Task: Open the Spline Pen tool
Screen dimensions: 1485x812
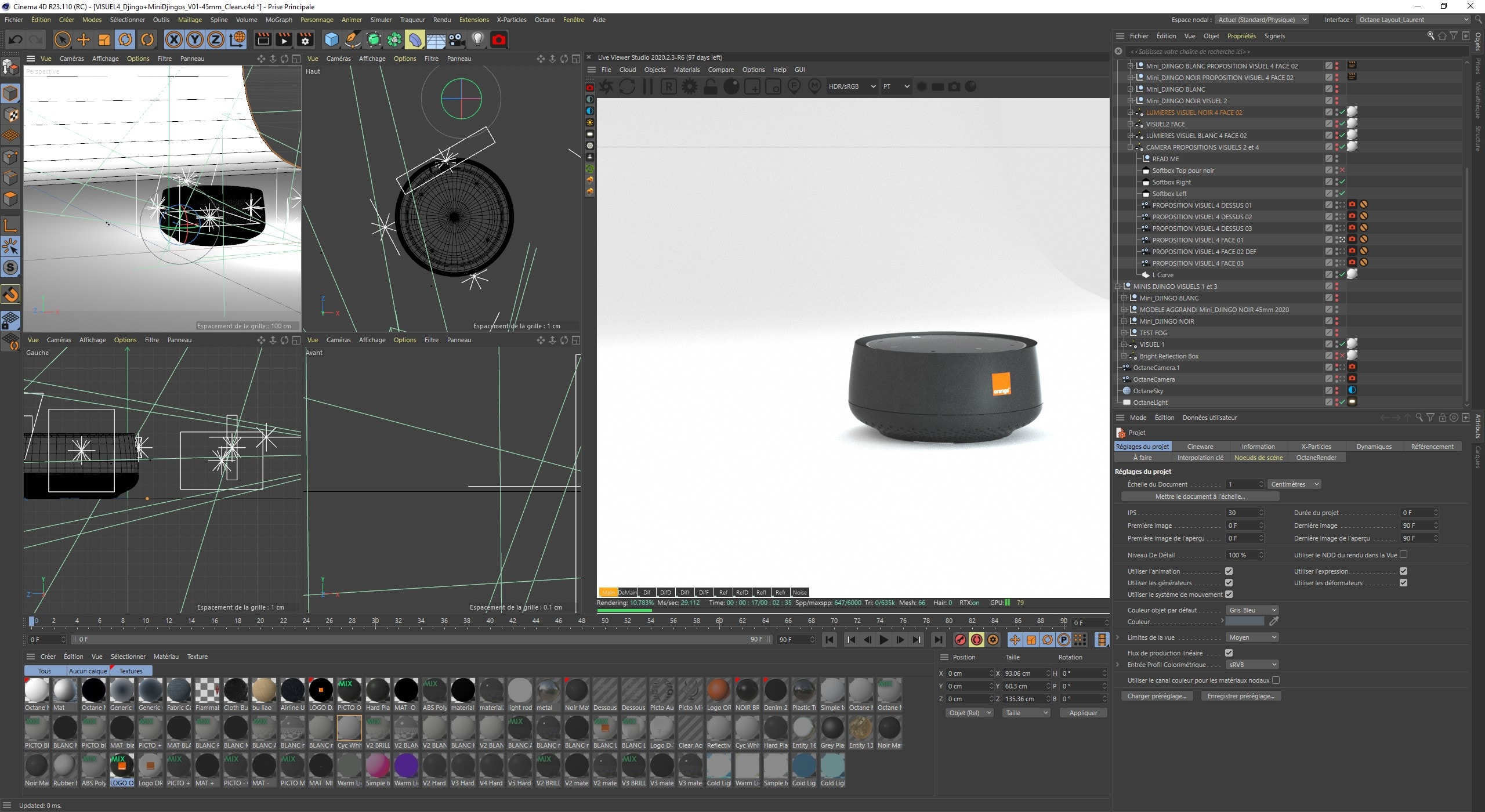Action: click(x=352, y=39)
